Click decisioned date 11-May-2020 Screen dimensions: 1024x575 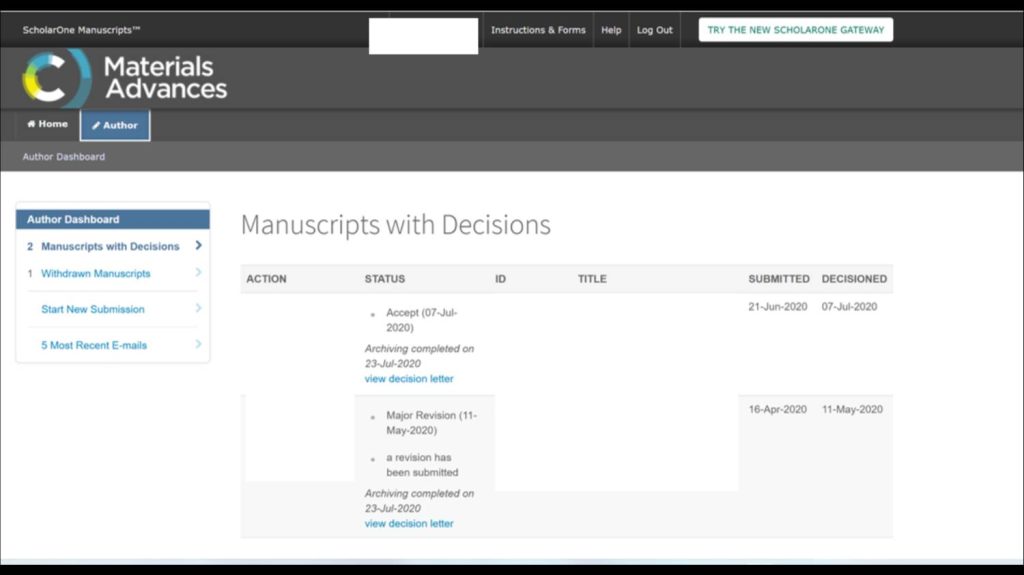click(852, 410)
